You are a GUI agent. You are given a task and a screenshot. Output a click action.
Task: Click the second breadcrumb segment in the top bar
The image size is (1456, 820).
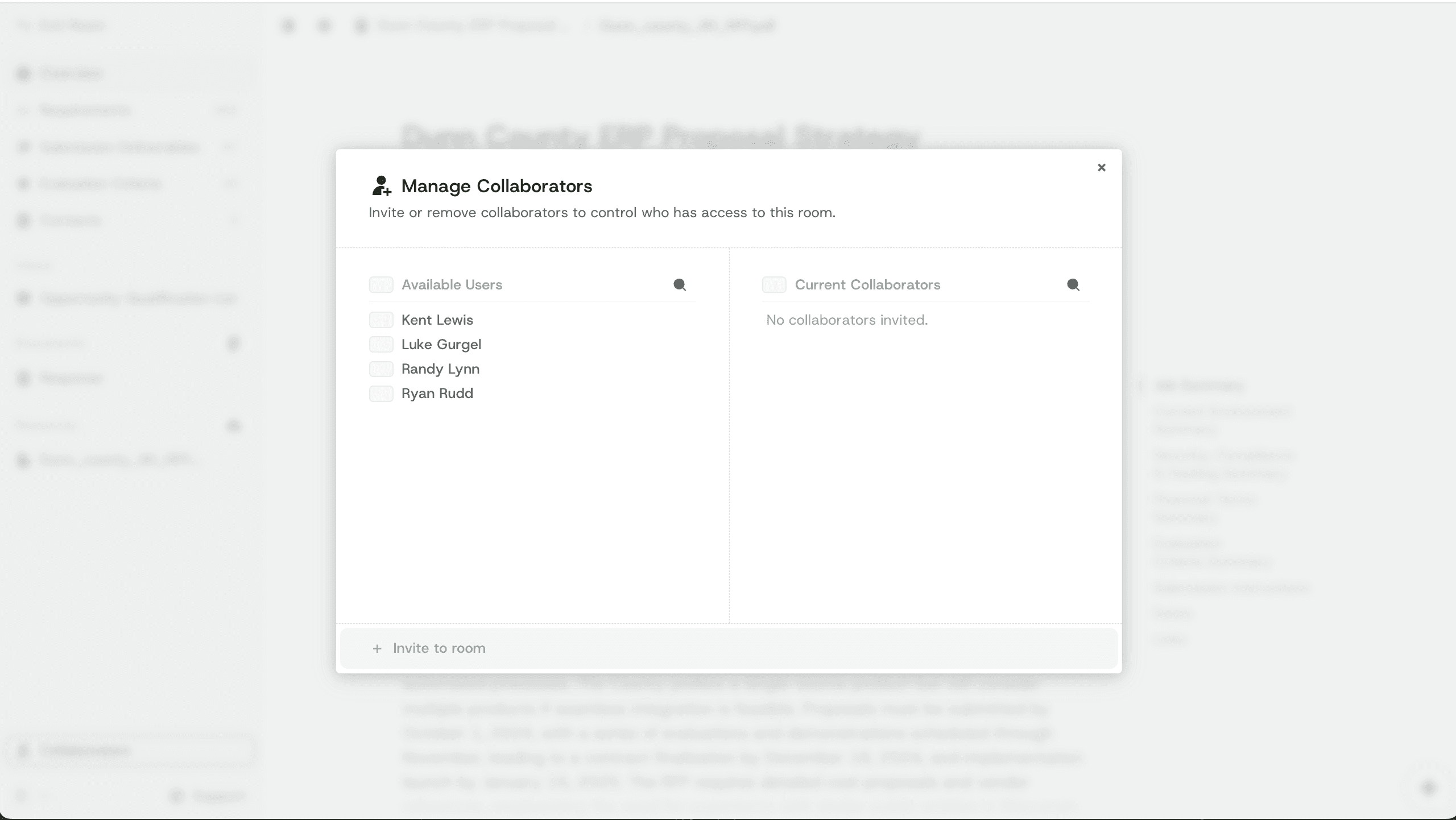(685, 26)
